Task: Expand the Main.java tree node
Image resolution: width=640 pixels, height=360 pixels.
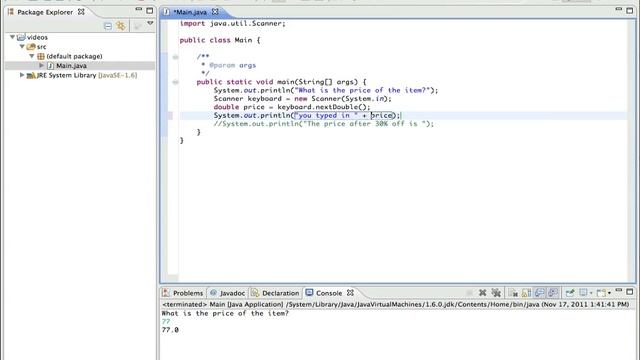Action: (41, 65)
